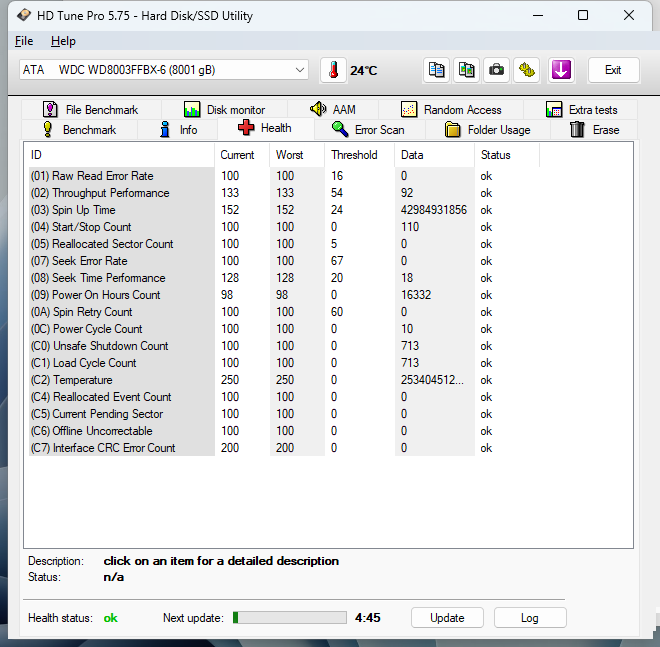Select the (C5) Current Pending Sector row
The width and height of the screenshot is (660, 647).
tap(284, 414)
